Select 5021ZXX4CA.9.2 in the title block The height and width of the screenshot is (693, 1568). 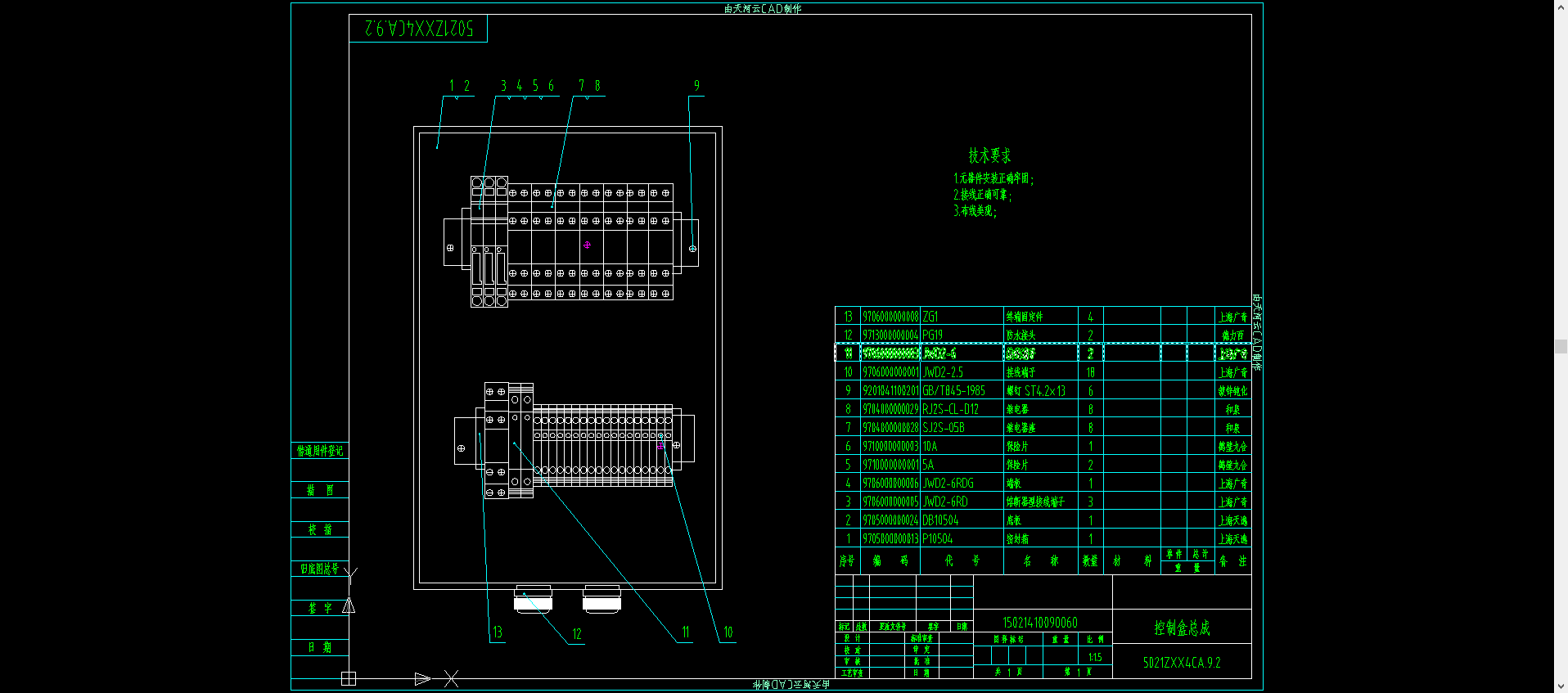point(1182,663)
